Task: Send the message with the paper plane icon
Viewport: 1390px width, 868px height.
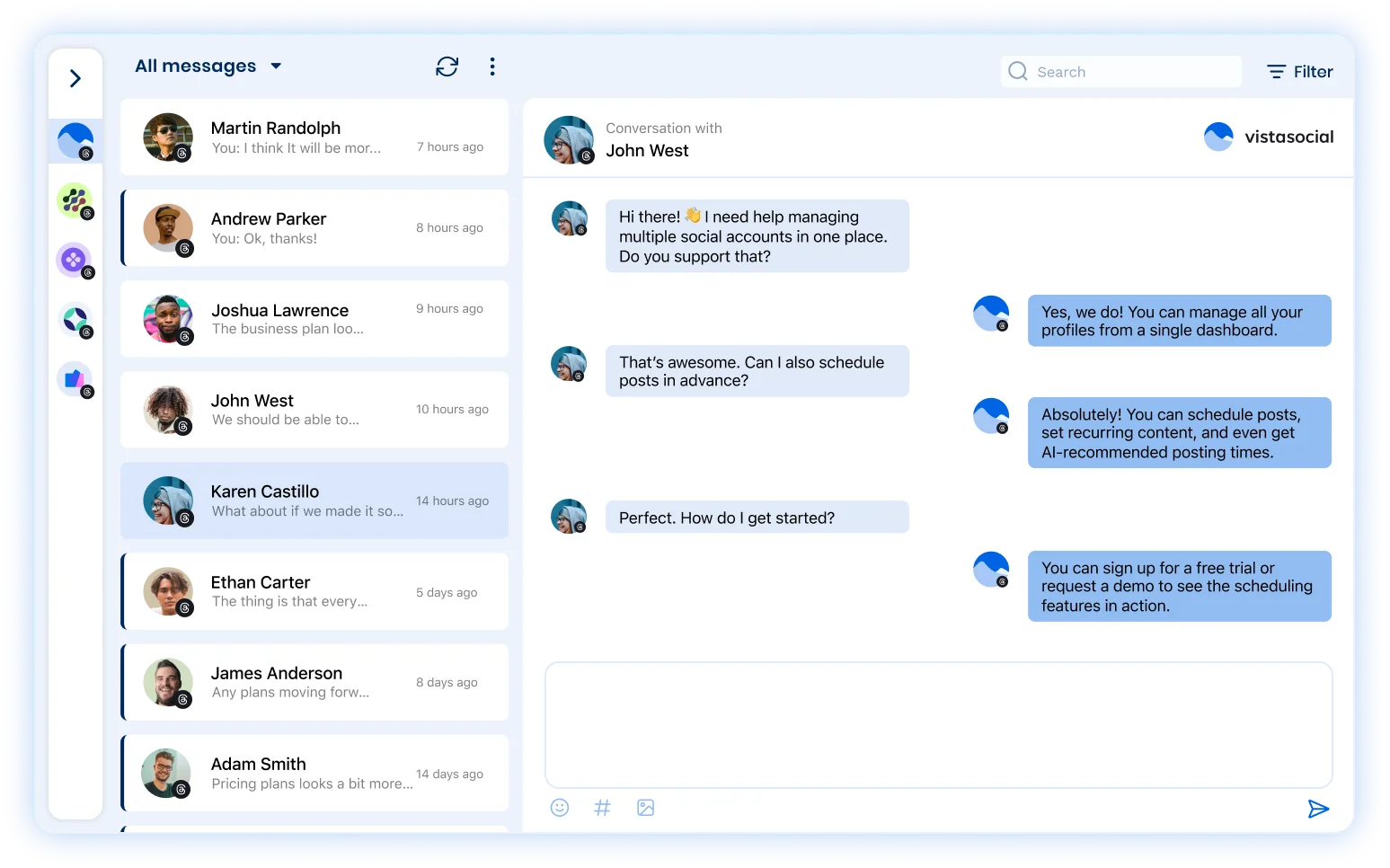Action: click(1319, 809)
